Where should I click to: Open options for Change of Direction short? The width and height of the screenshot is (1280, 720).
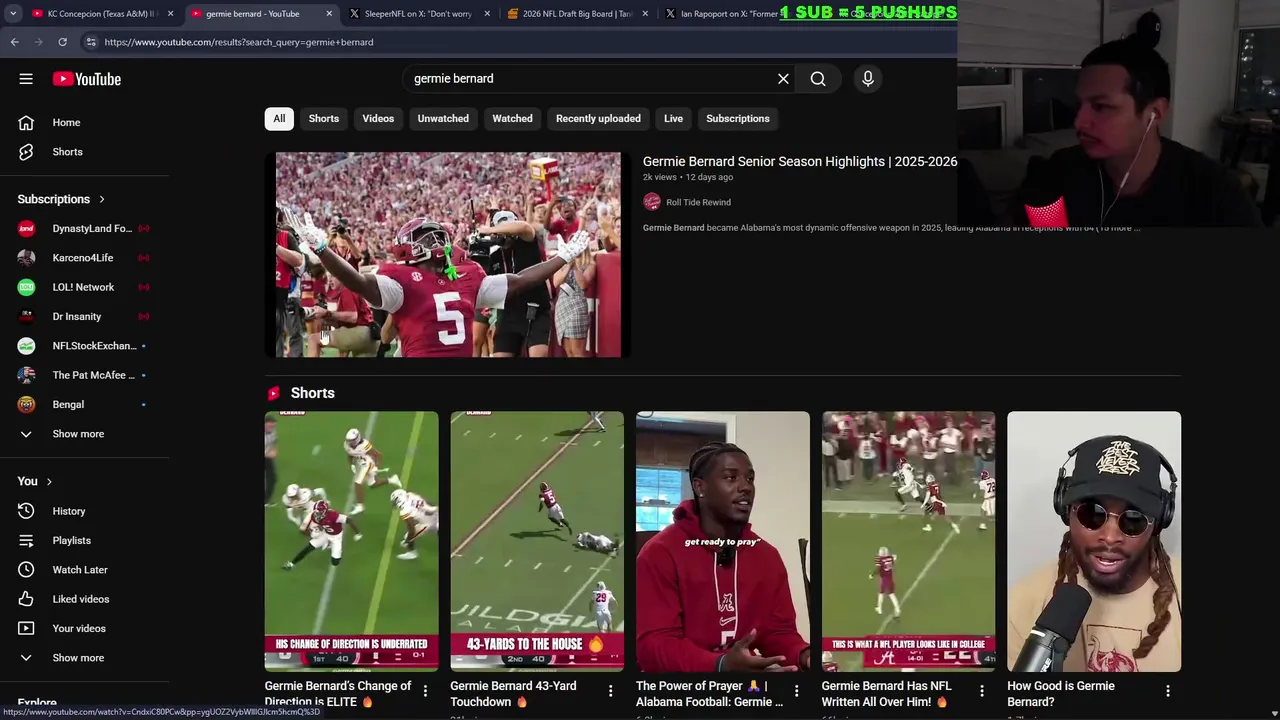tap(425, 691)
